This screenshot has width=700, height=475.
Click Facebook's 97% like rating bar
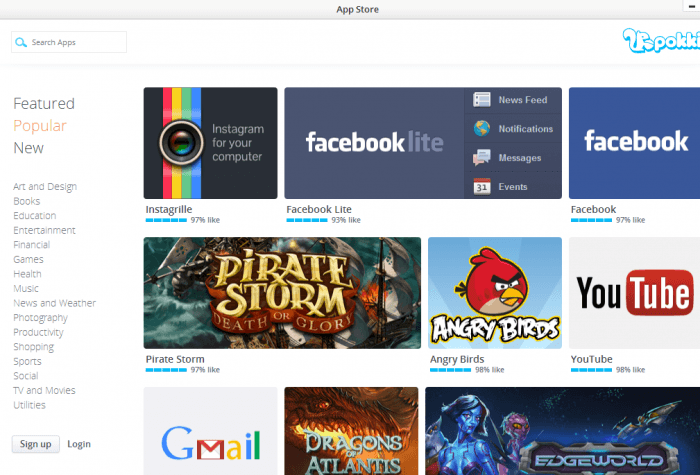(591, 220)
